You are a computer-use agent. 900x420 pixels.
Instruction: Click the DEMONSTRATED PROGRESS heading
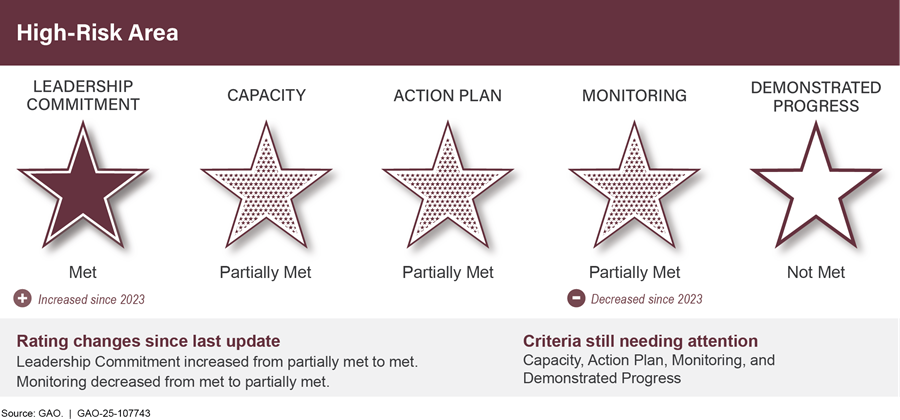(x=816, y=95)
